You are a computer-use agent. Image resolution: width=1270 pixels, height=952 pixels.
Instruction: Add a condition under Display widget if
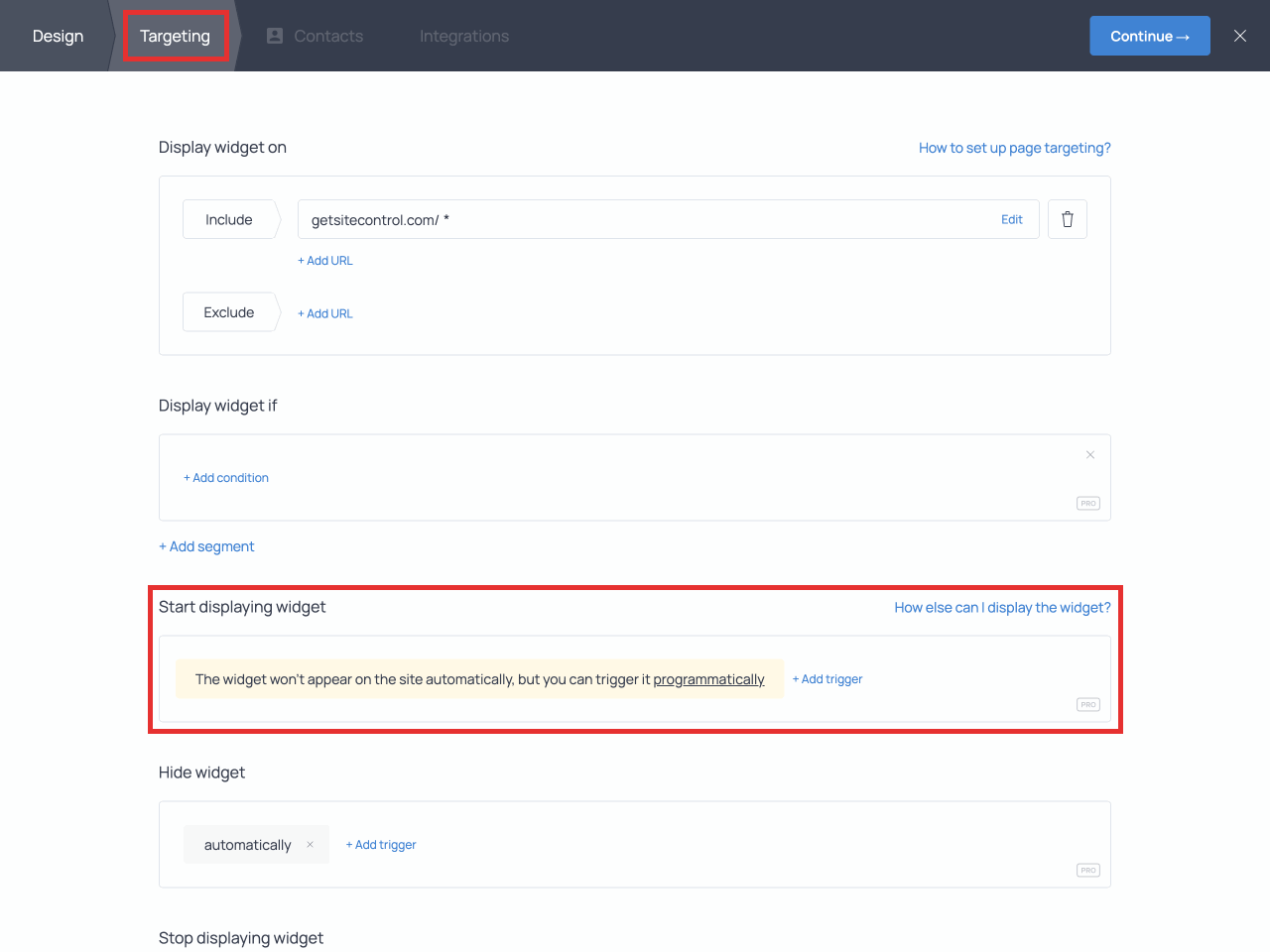coord(226,477)
